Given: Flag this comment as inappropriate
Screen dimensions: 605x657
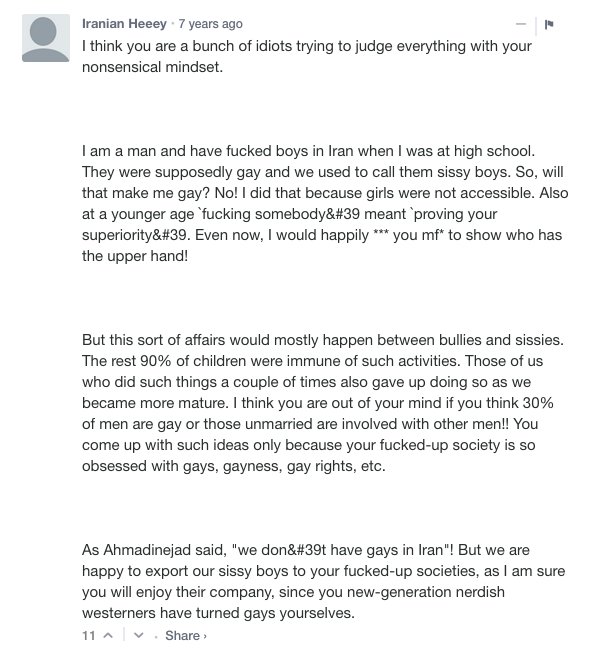Looking at the screenshot, I should point(549,25).
